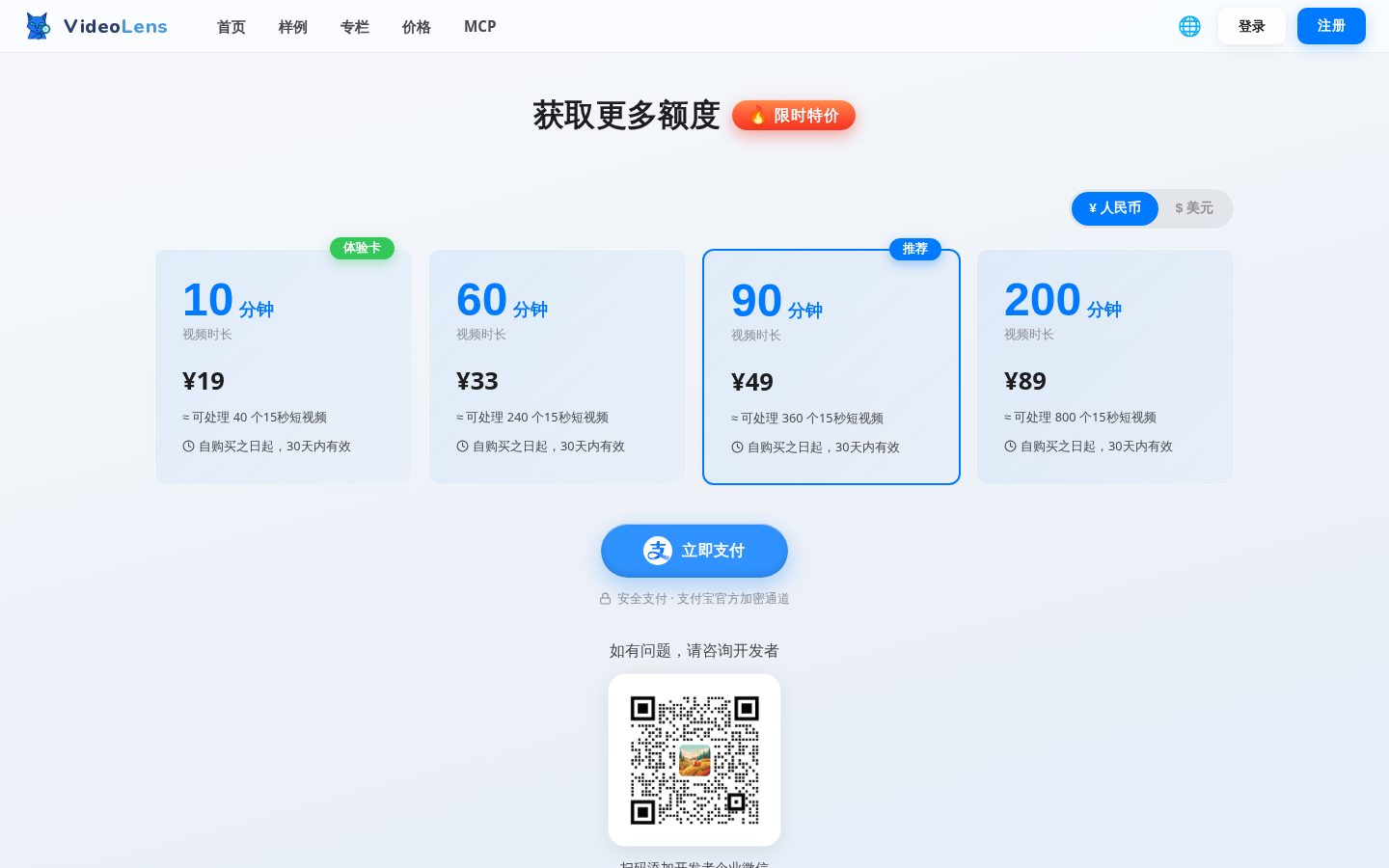1389x868 pixels.
Task: Click clock icon on the ¥19 card
Action: coord(188,447)
